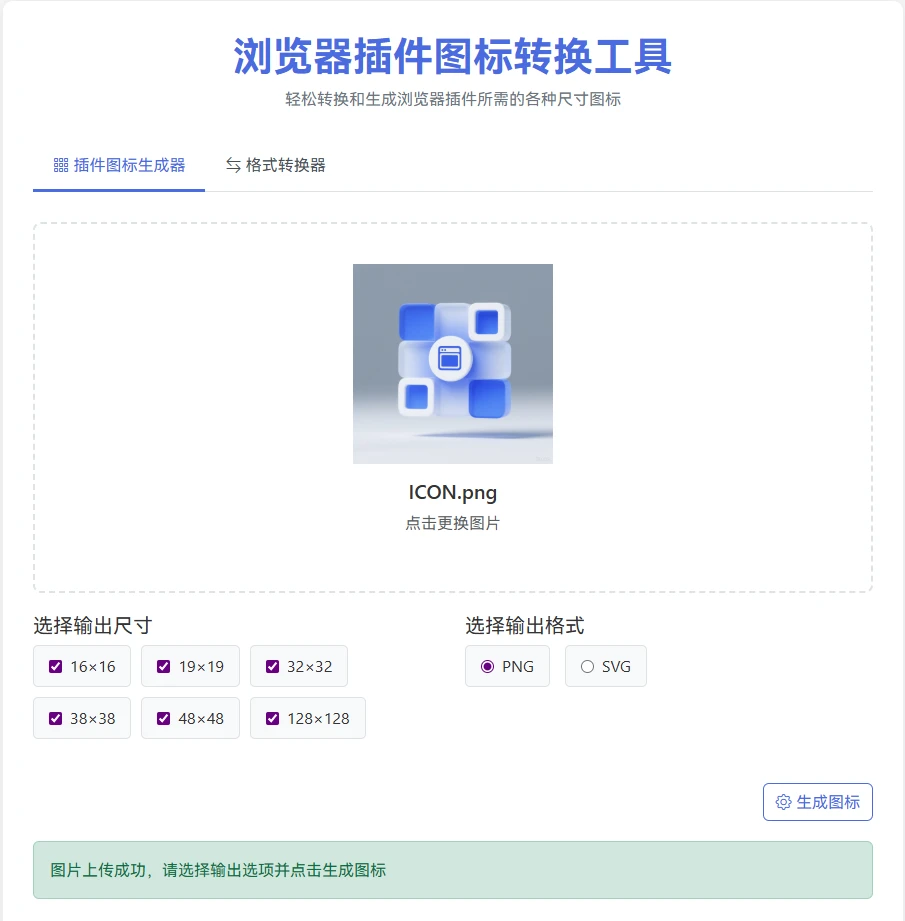
Task: Click the gear icon inside 生成图标 button
Action: [786, 801]
